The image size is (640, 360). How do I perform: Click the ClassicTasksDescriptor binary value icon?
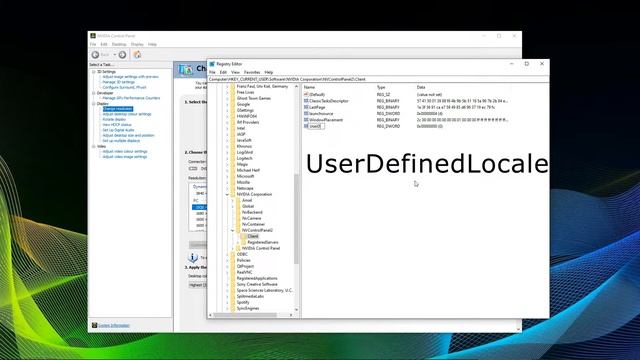coord(306,101)
